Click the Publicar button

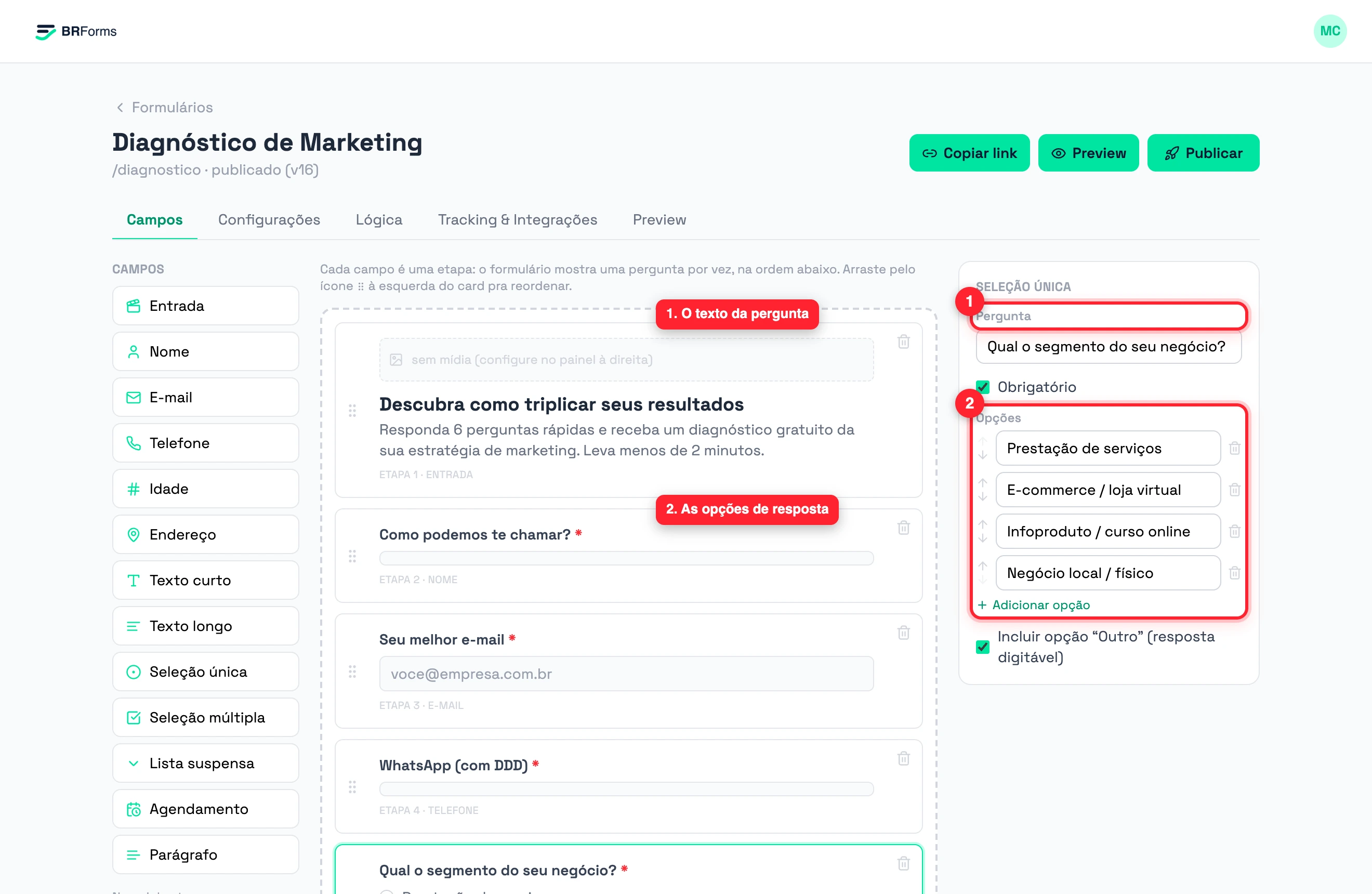(x=1203, y=153)
